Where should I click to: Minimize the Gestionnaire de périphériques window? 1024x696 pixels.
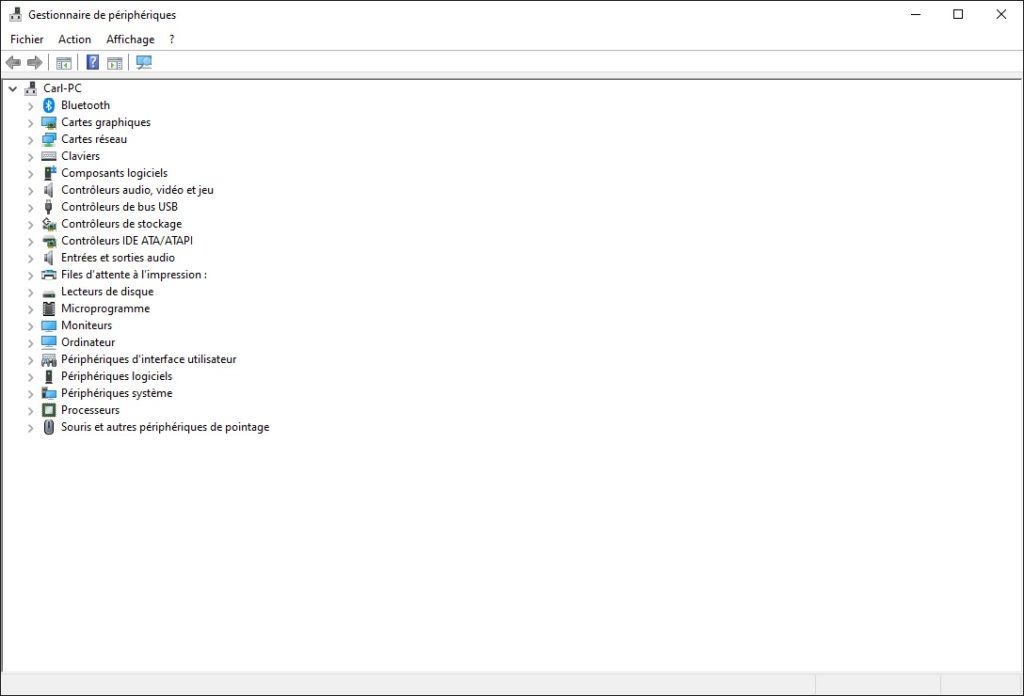pyautogui.click(x=916, y=14)
